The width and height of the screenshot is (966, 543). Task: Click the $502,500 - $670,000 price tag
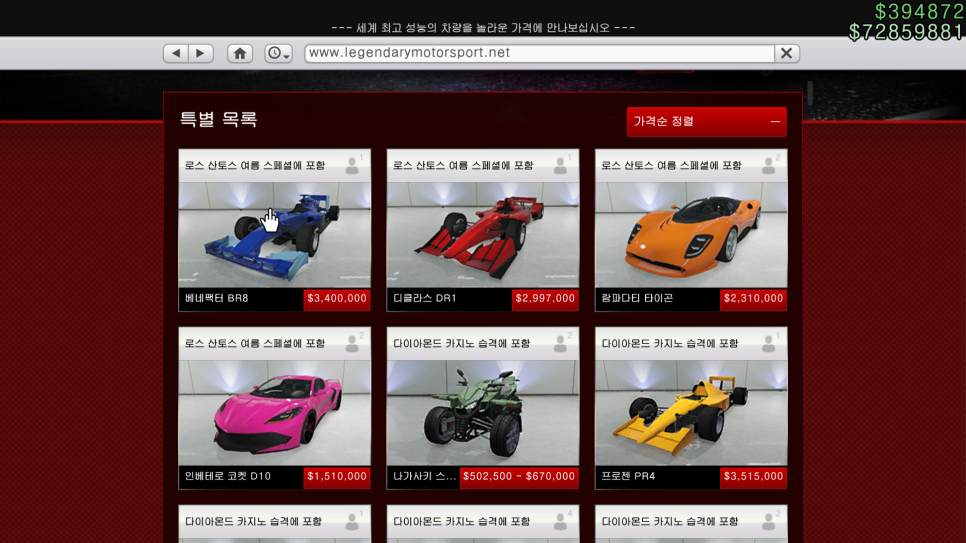[519, 476]
